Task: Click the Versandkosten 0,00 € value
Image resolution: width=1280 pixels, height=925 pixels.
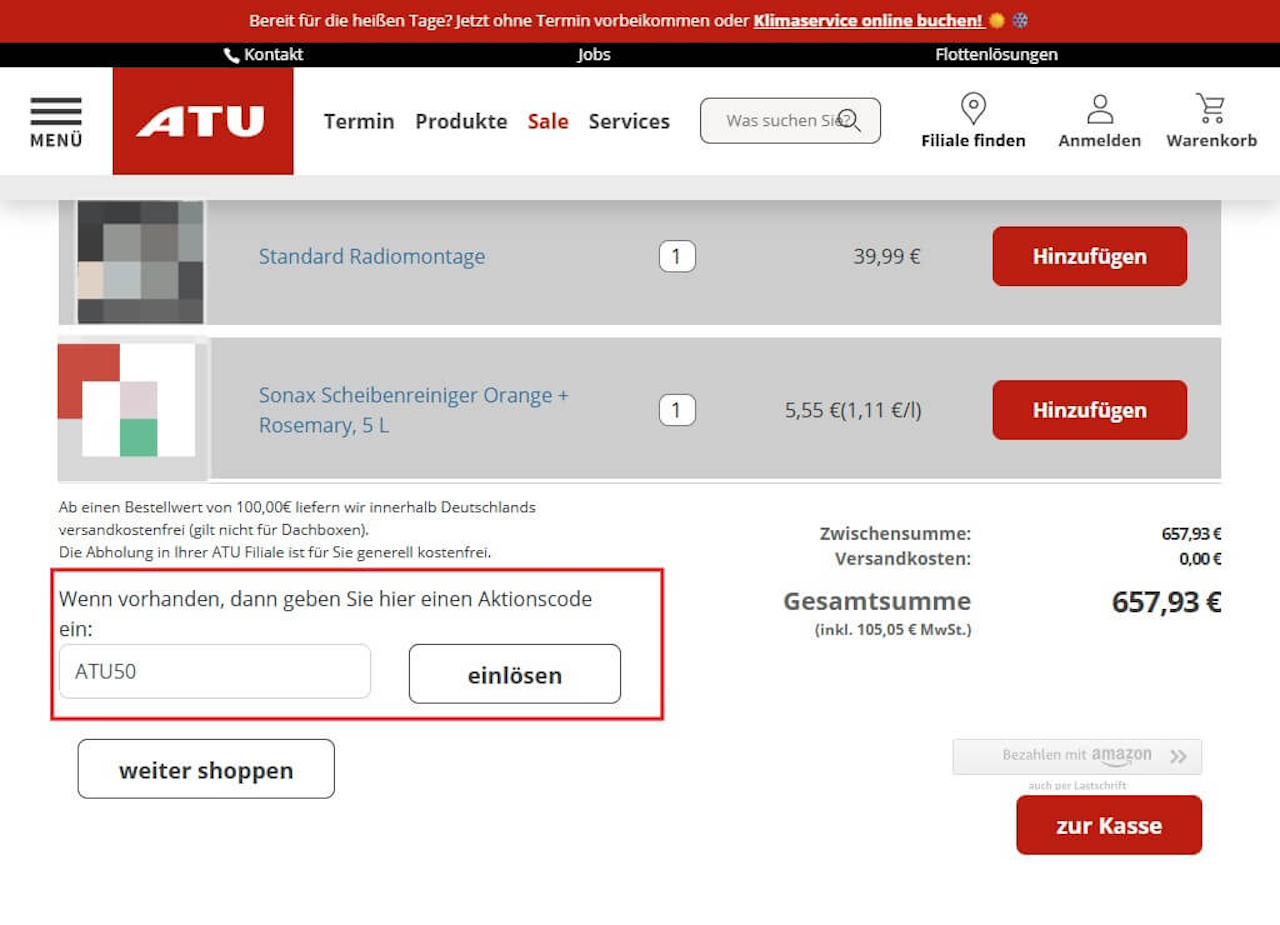Action: (1200, 559)
